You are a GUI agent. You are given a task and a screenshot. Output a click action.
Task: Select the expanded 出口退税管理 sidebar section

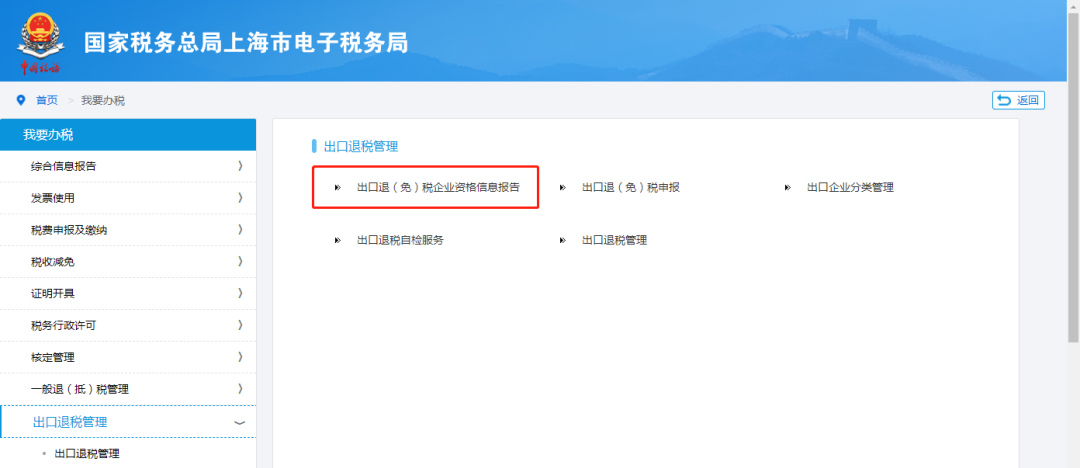tap(128, 422)
